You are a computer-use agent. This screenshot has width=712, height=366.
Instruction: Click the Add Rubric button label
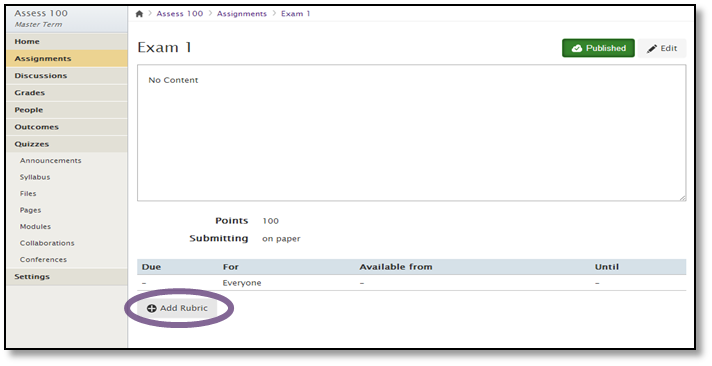click(183, 308)
